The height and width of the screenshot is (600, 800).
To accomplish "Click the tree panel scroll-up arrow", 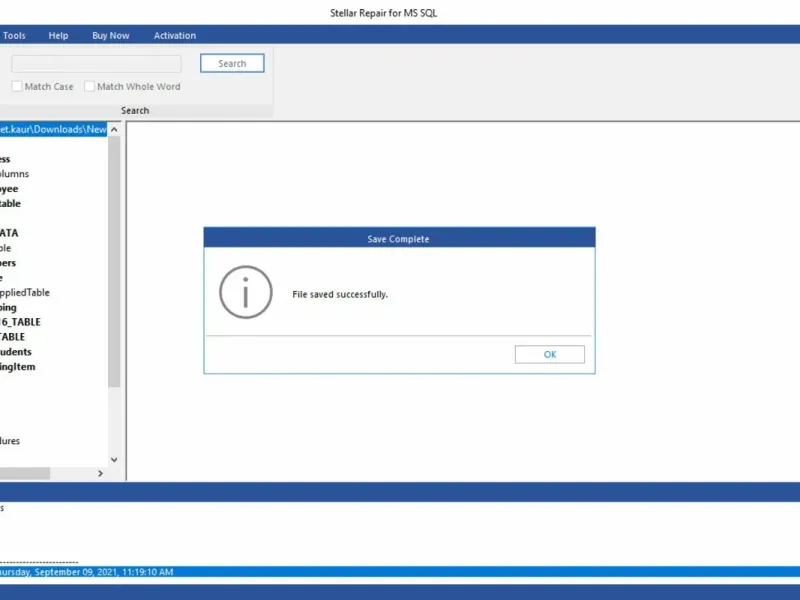I will (114, 130).
